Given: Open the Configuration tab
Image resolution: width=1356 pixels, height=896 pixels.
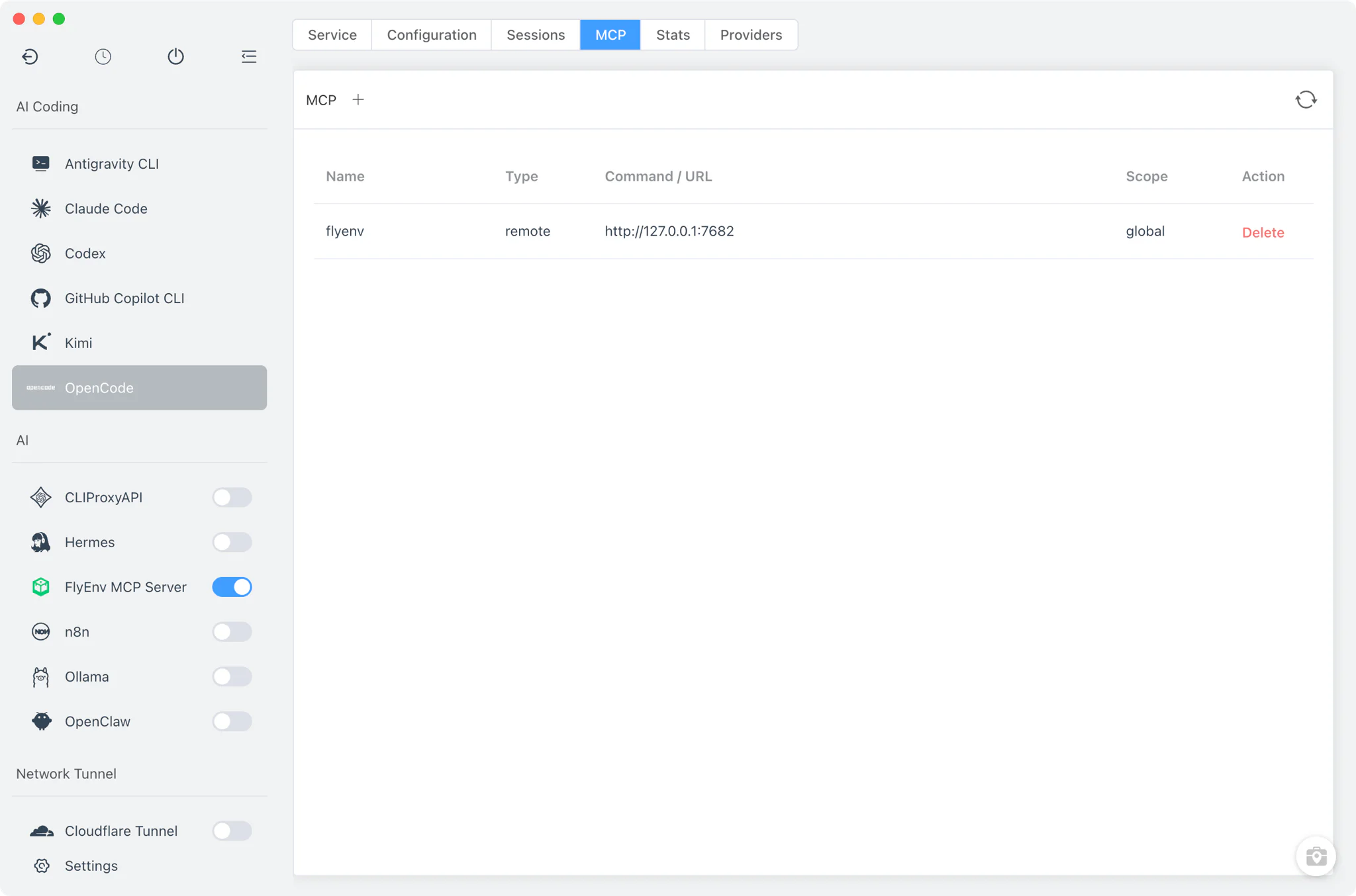Looking at the screenshot, I should (x=432, y=35).
